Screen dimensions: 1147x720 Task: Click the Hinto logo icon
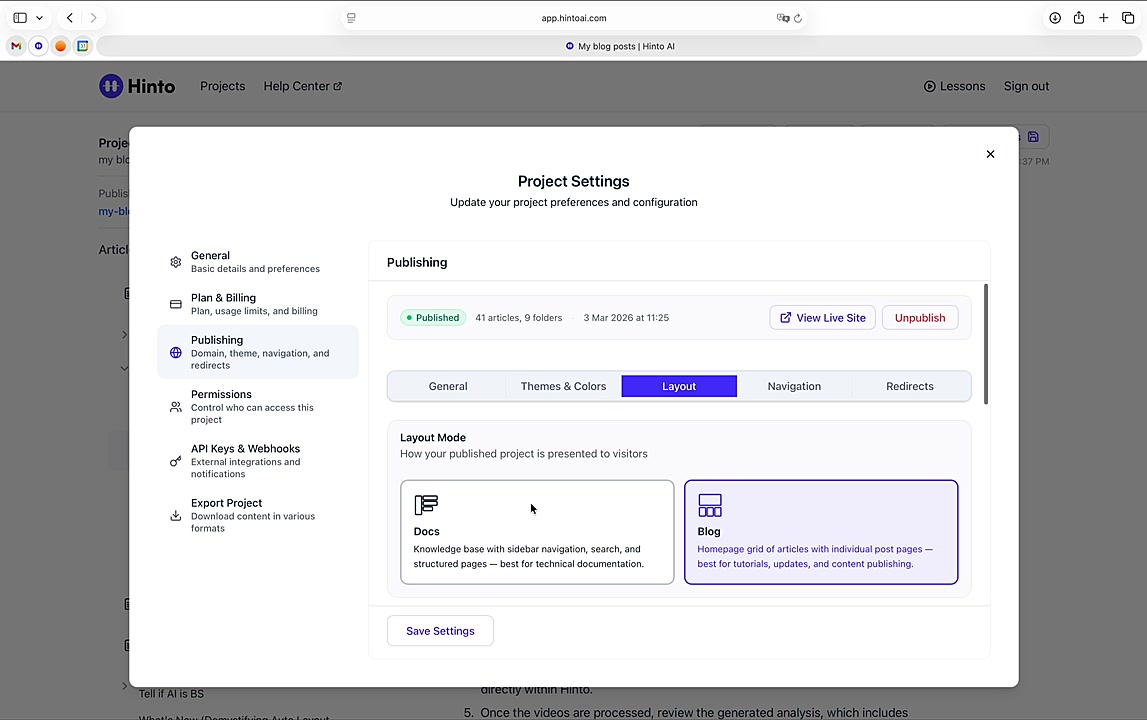click(x=111, y=86)
